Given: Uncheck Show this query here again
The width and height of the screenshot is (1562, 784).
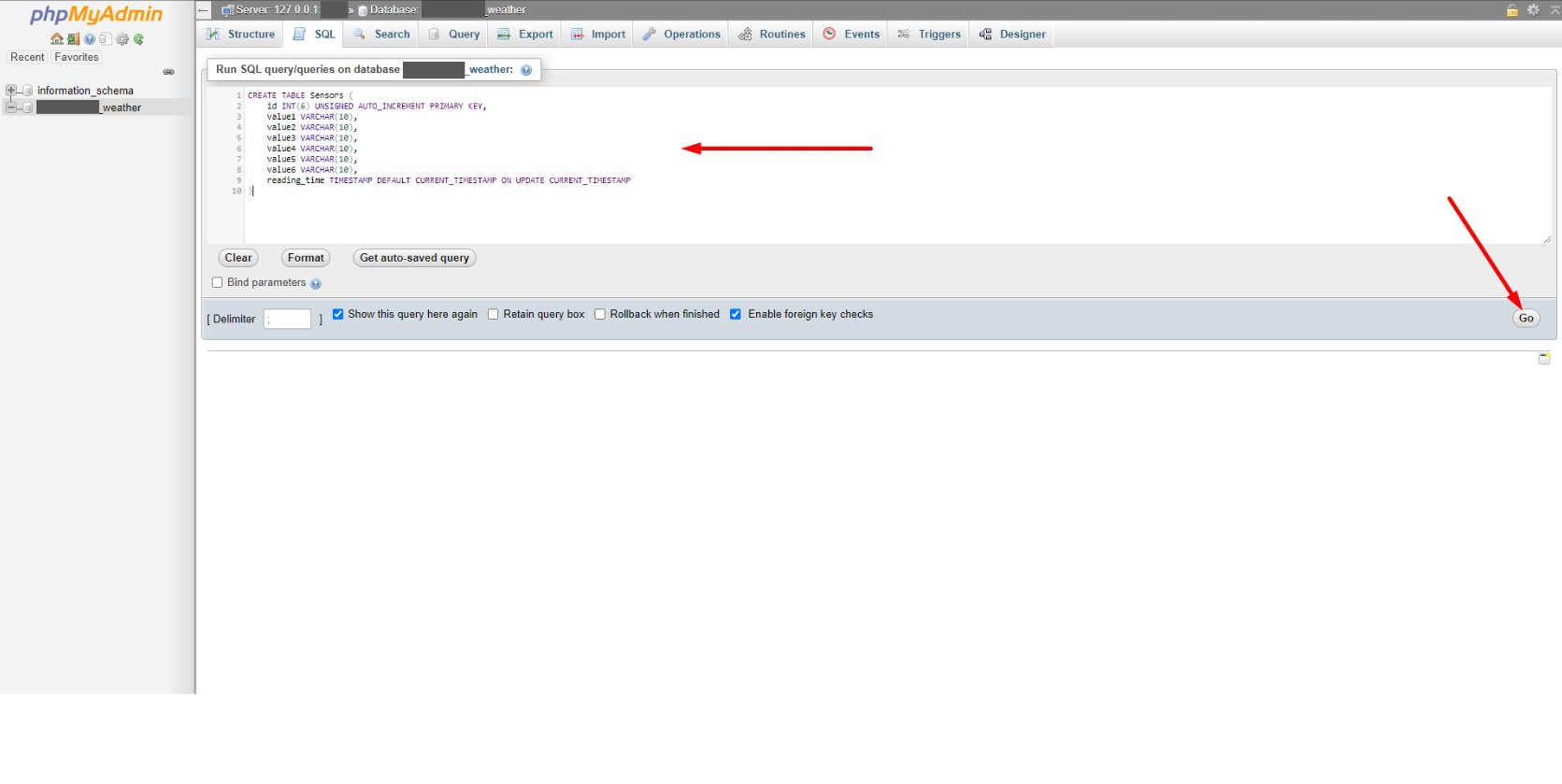Looking at the screenshot, I should [x=338, y=314].
